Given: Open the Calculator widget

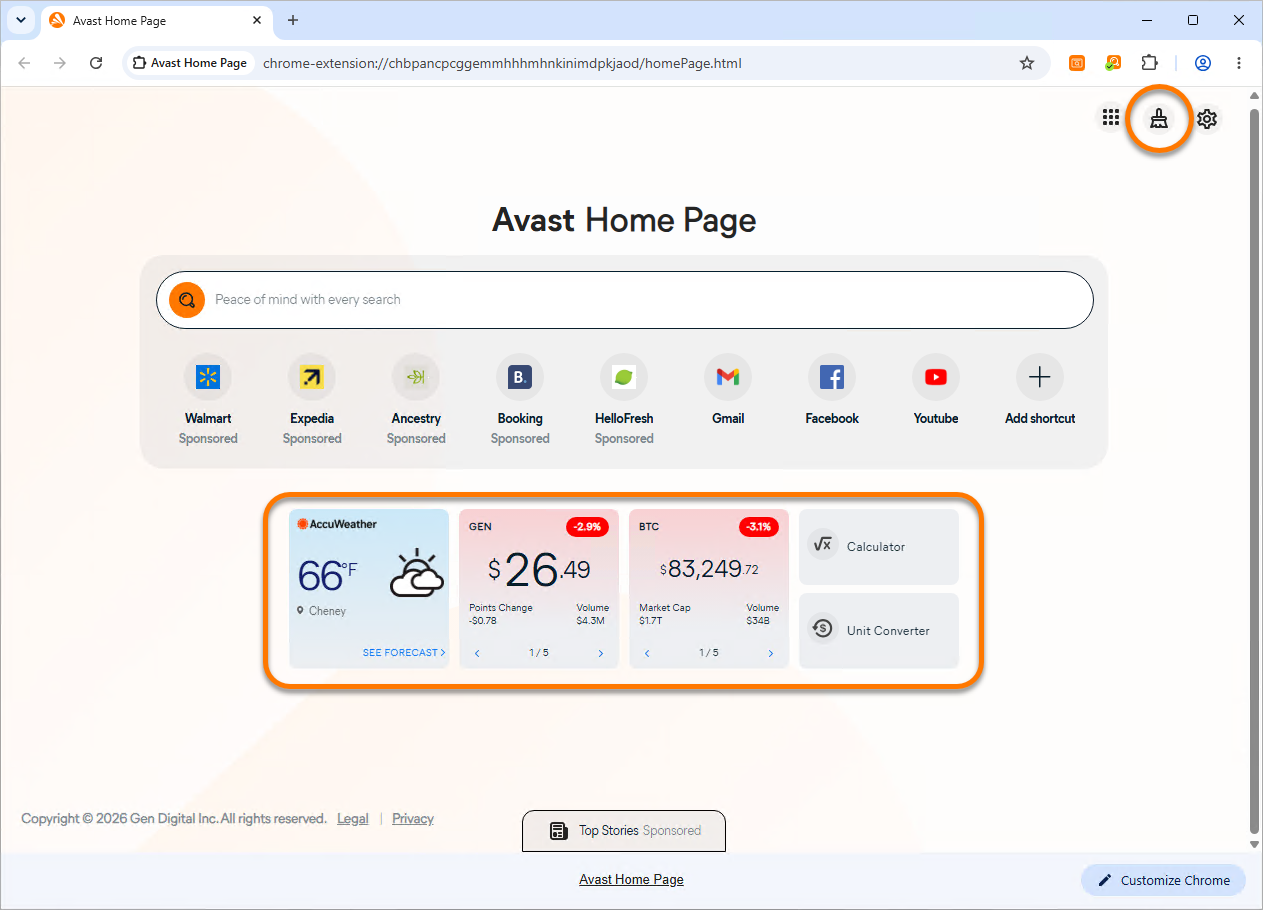Looking at the screenshot, I should point(879,547).
